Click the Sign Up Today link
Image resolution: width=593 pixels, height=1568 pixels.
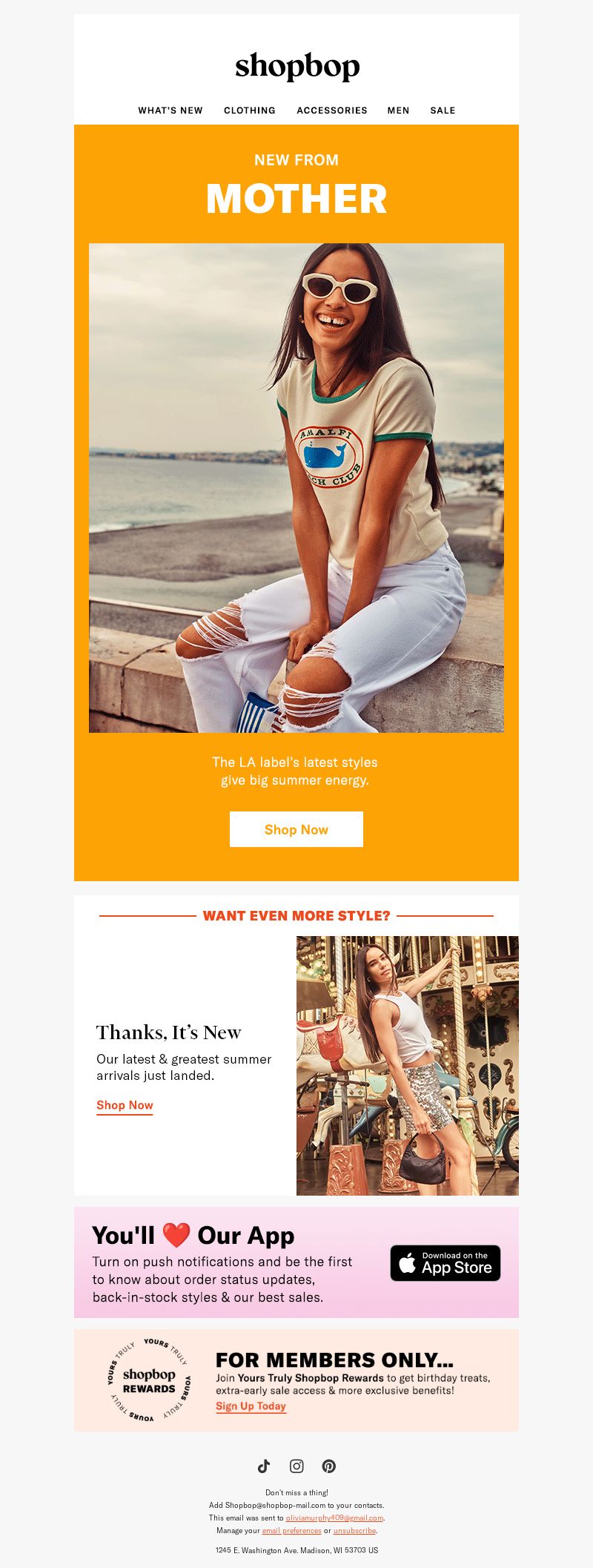pyautogui.click(x=251, y=1406)
